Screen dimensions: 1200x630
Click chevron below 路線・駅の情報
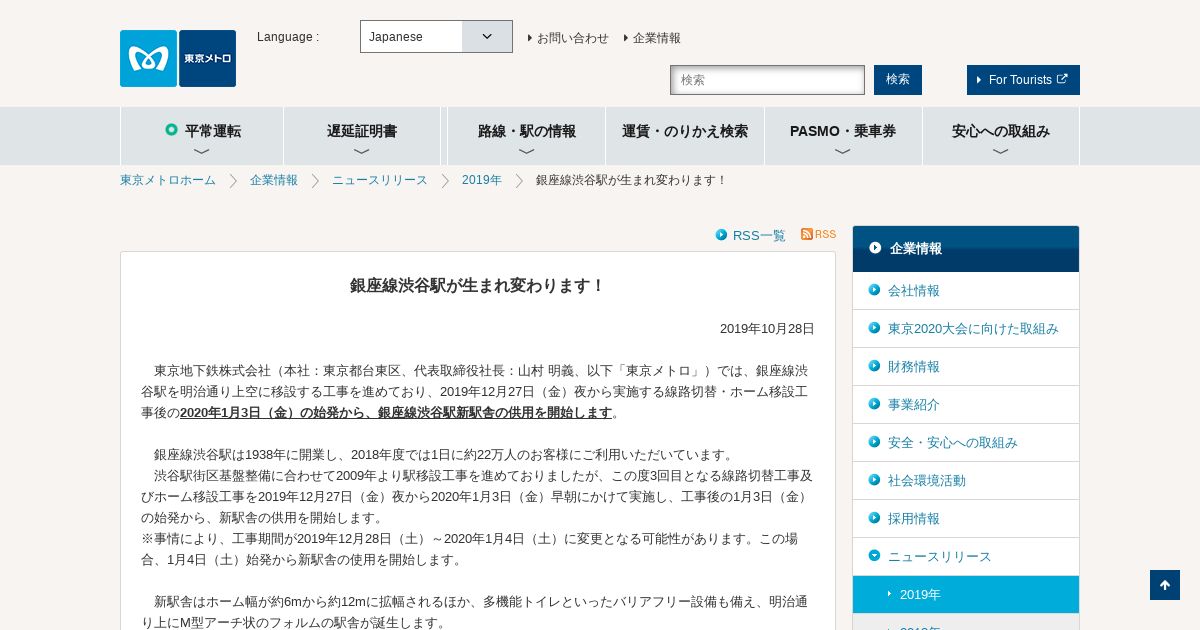click(527, 152)
